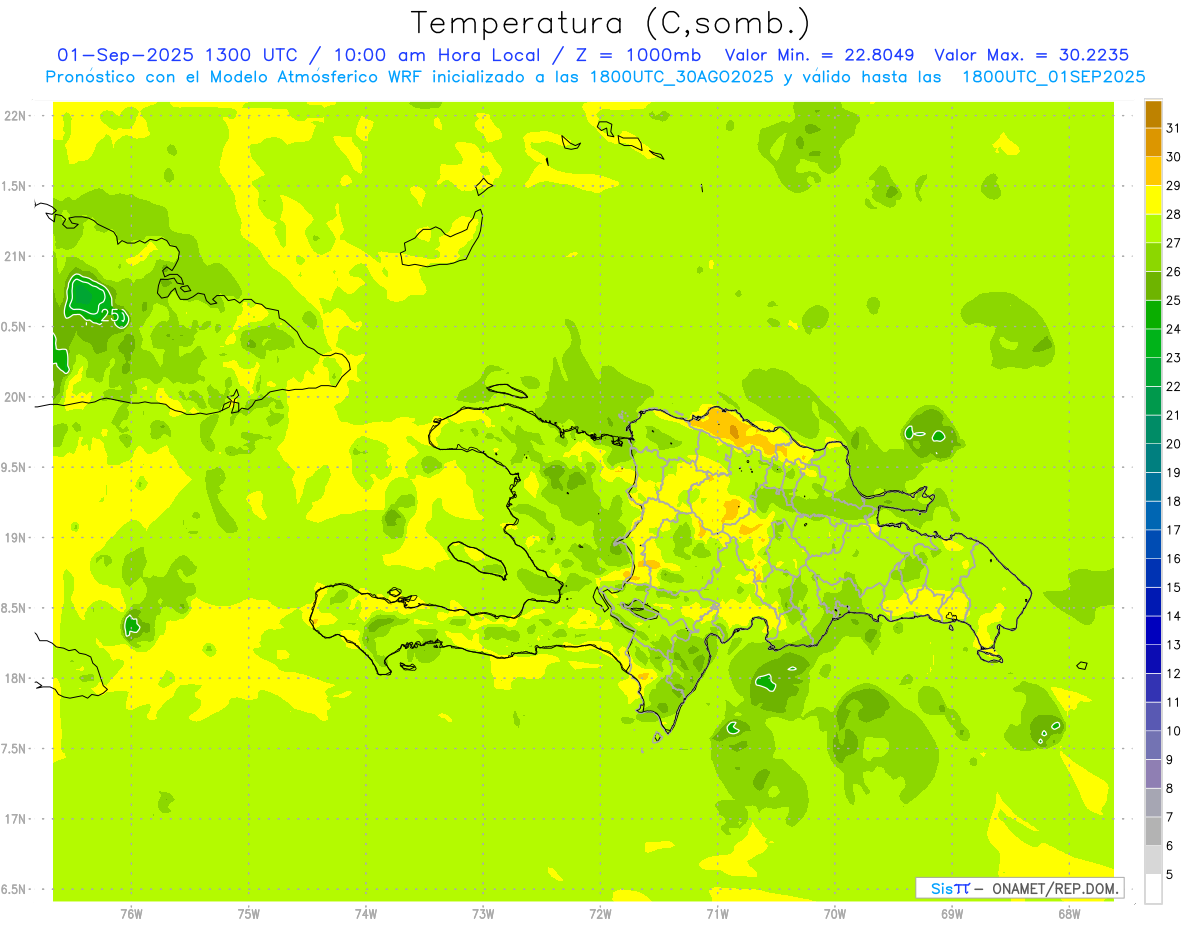Click the "73W" longitude label
1200x927 pixels.
[483, 914]
